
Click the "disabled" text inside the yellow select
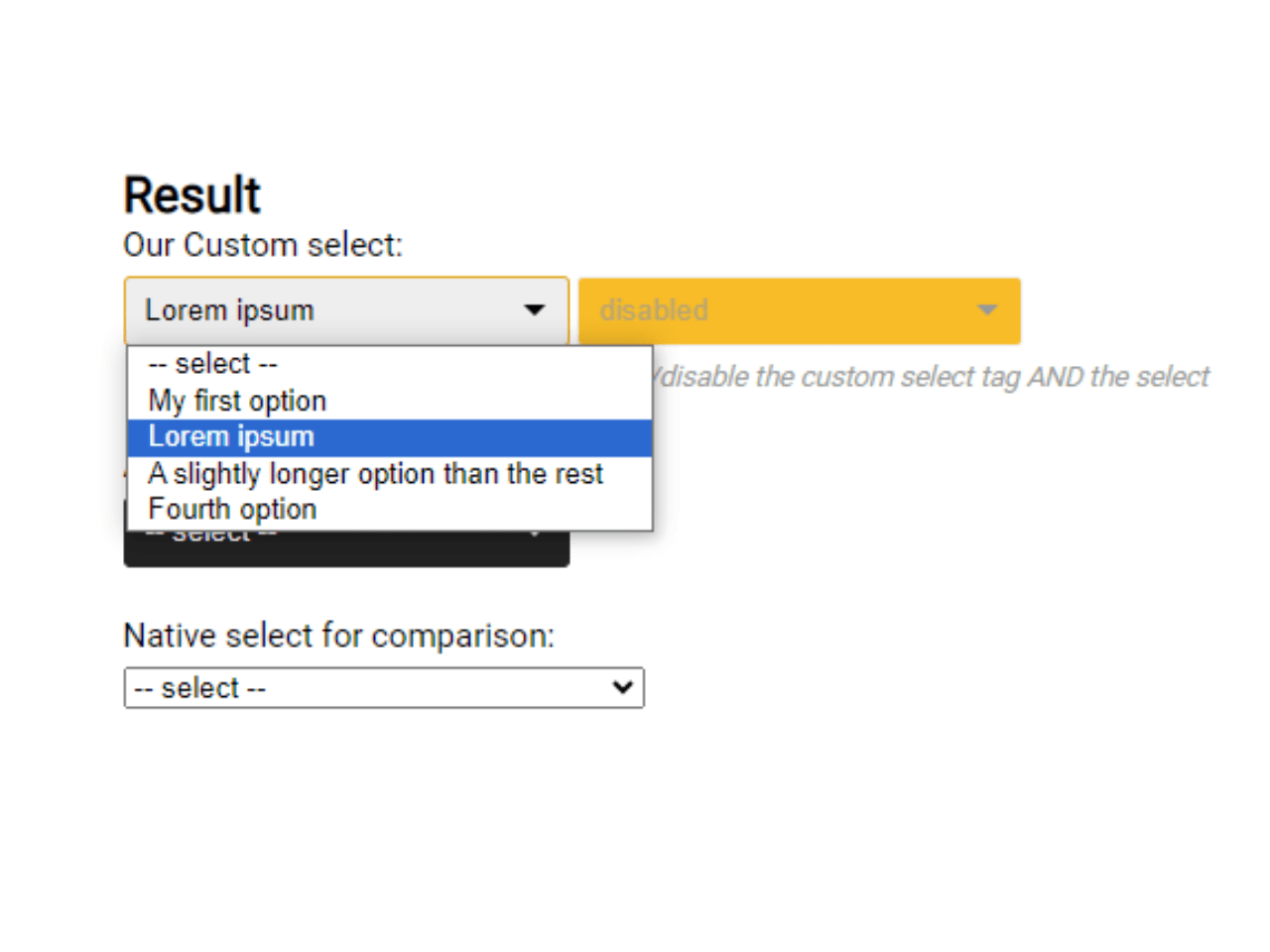tap(653, 310)
